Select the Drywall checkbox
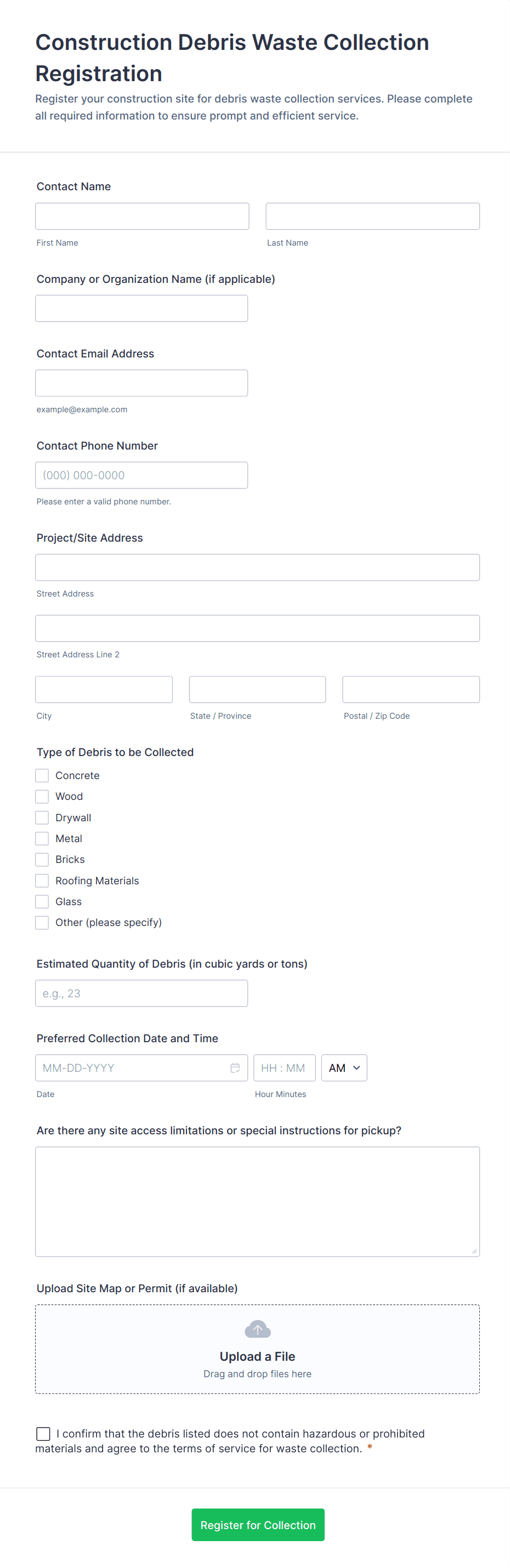 (x=42, y=817)
